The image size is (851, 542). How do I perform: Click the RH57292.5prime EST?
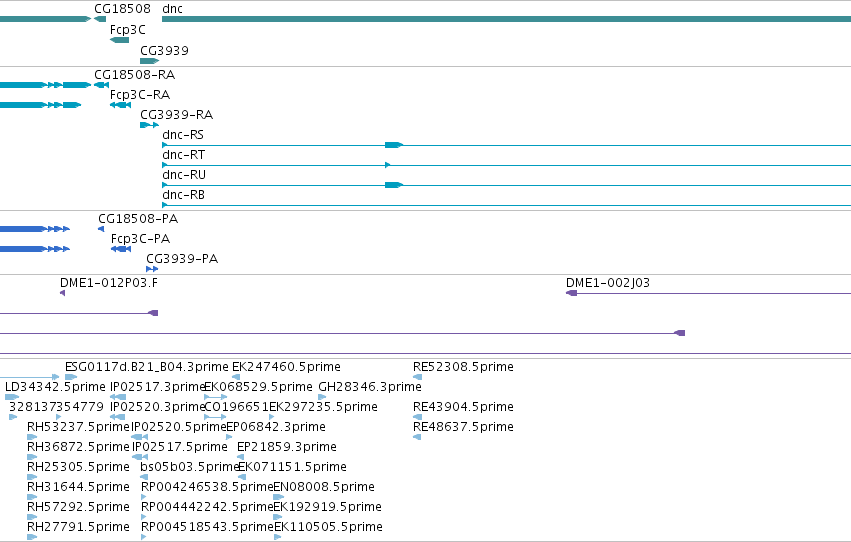click(x=32, y=517)
